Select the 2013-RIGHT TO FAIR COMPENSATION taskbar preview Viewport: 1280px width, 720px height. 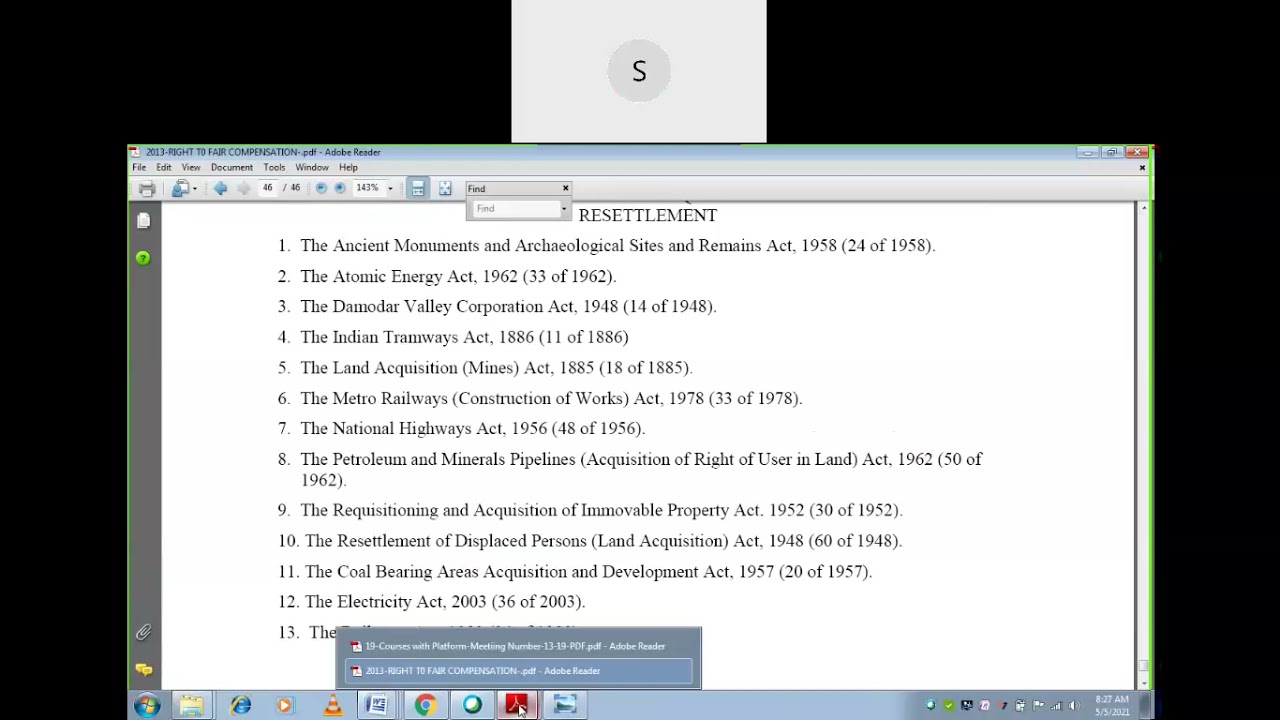click(x=518, y=671)
